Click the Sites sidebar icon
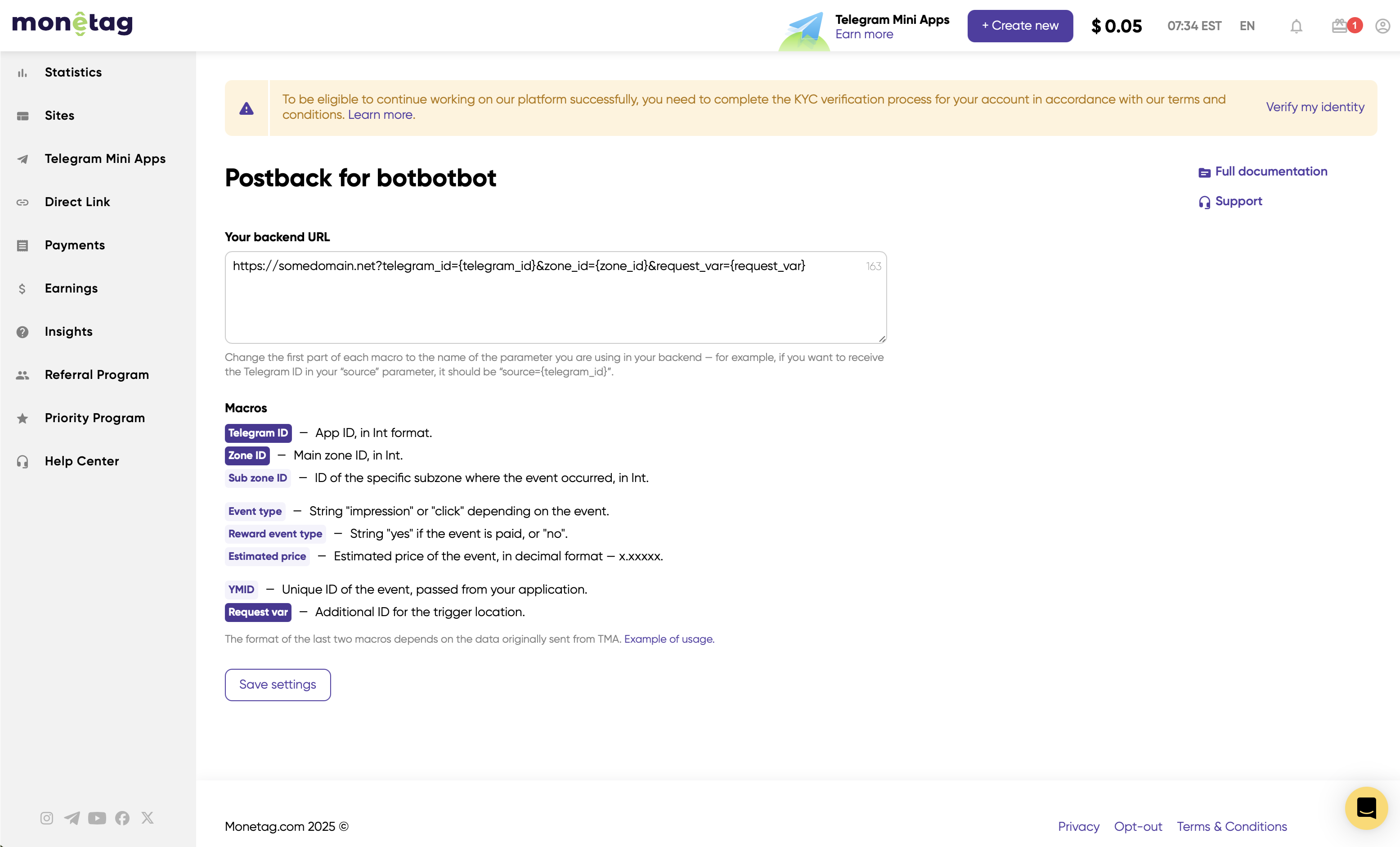The height and width of the screenshot is (847, 1400). click(x=22, y=116)
